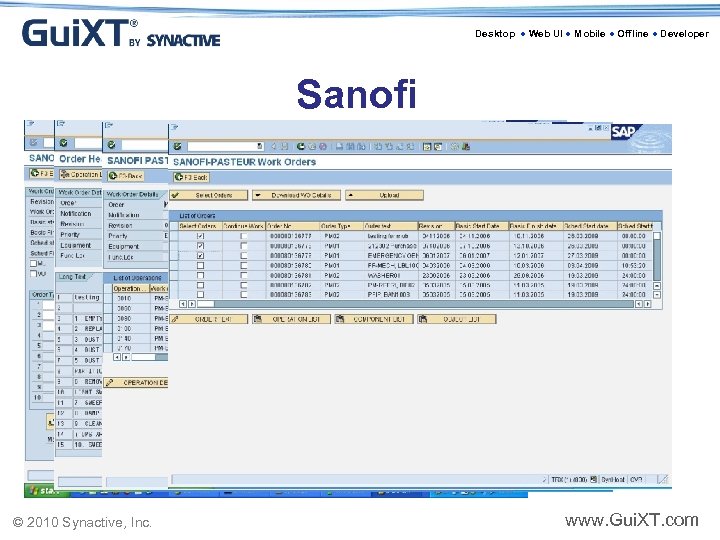Uncheck Select Orders for EMERGENCY GEN row
The width and height of the screenshot is (720, 540).
[200, 255]
